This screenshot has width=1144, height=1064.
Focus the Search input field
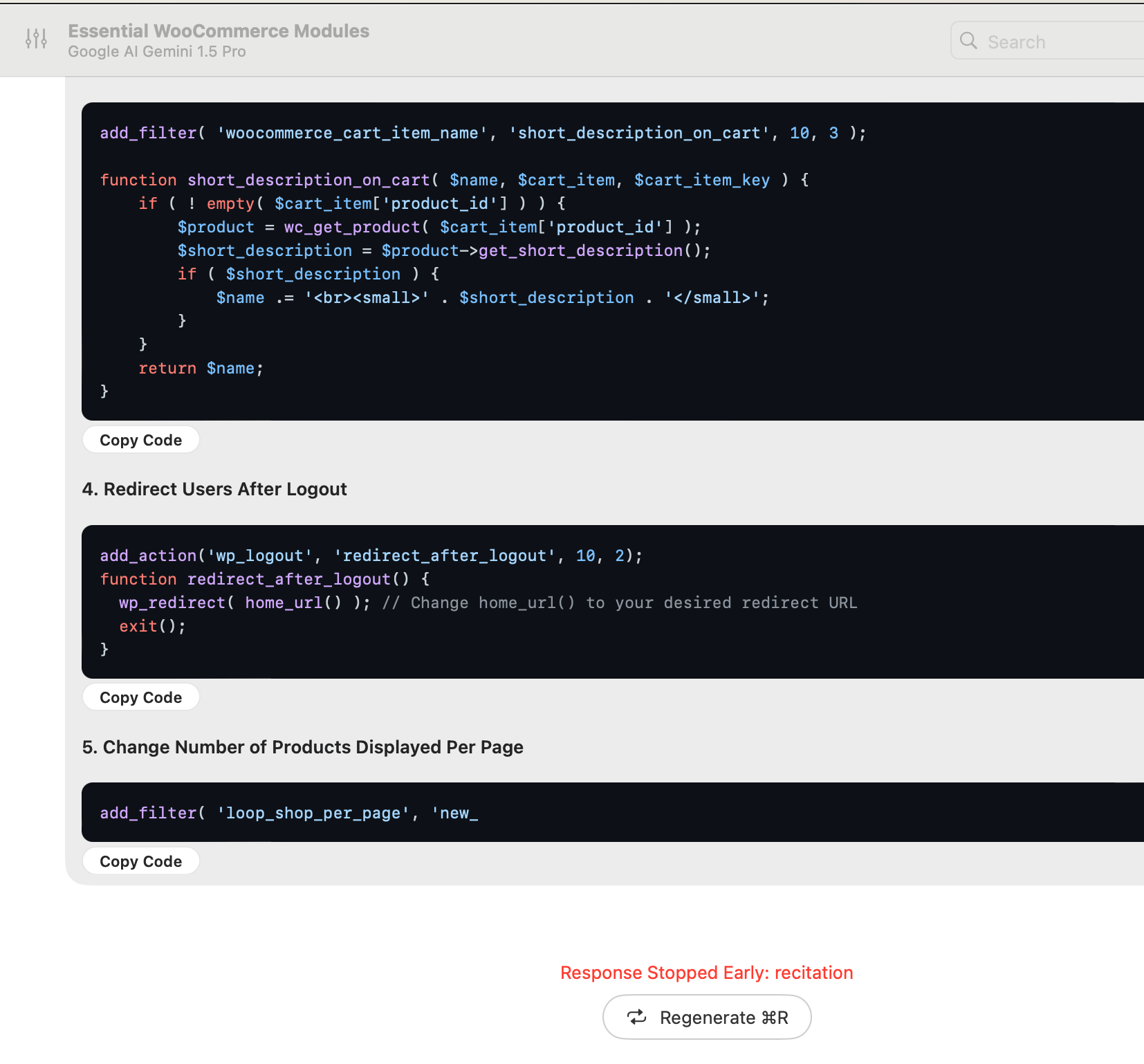(1047, 41)
